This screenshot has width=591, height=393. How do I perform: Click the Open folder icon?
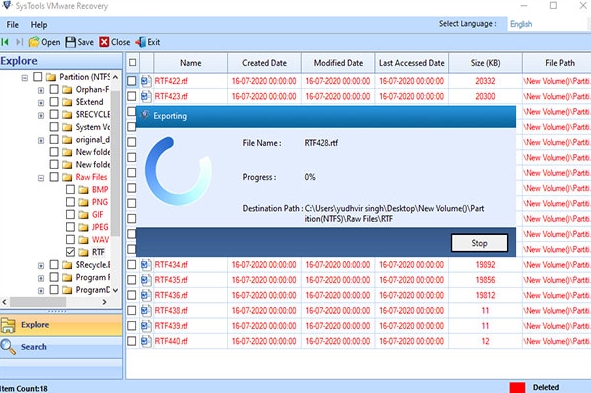tap(34, 42)
